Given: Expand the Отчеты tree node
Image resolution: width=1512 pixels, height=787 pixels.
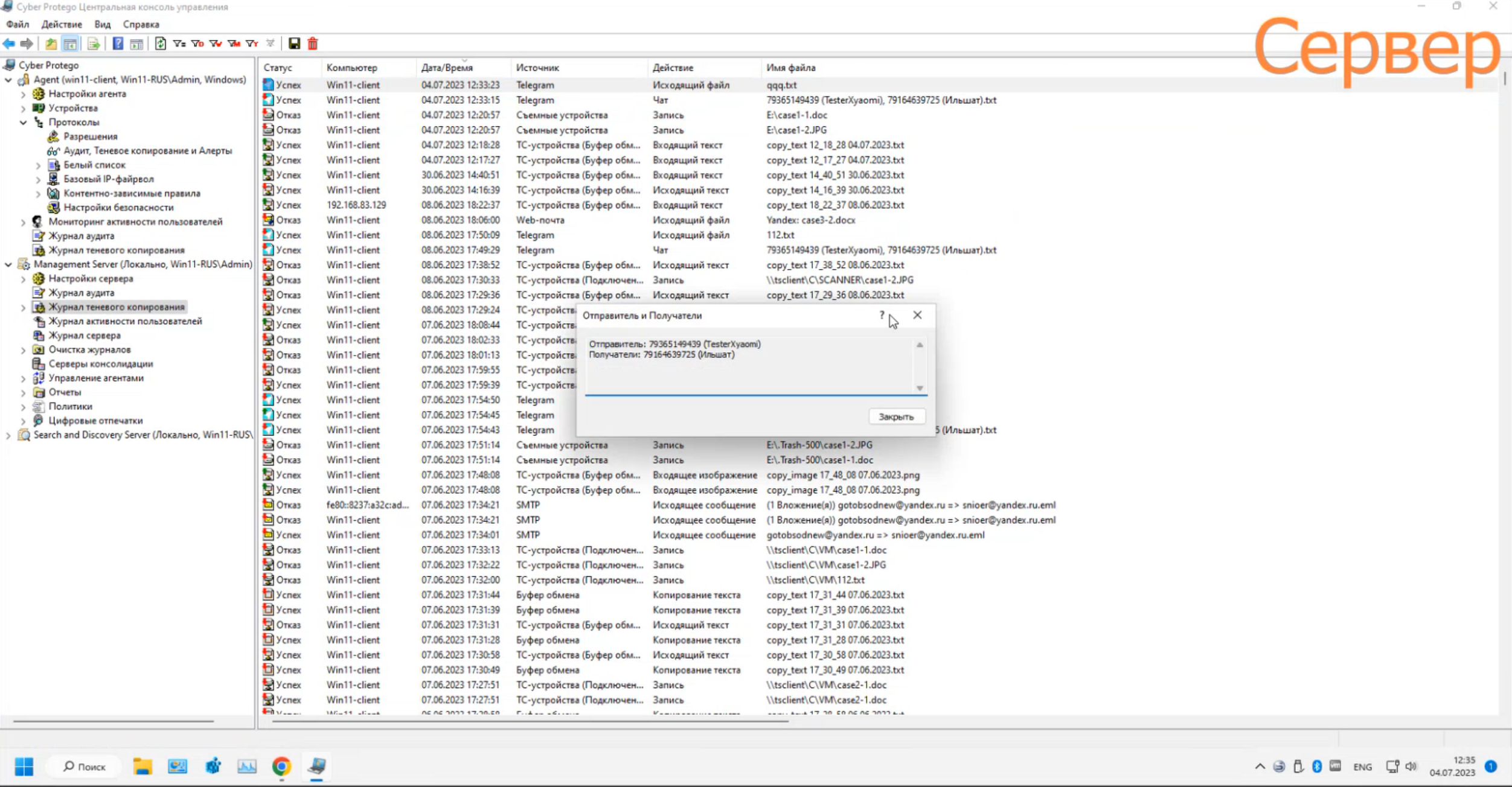Looking at the screenshot, I should click(23, 392).
